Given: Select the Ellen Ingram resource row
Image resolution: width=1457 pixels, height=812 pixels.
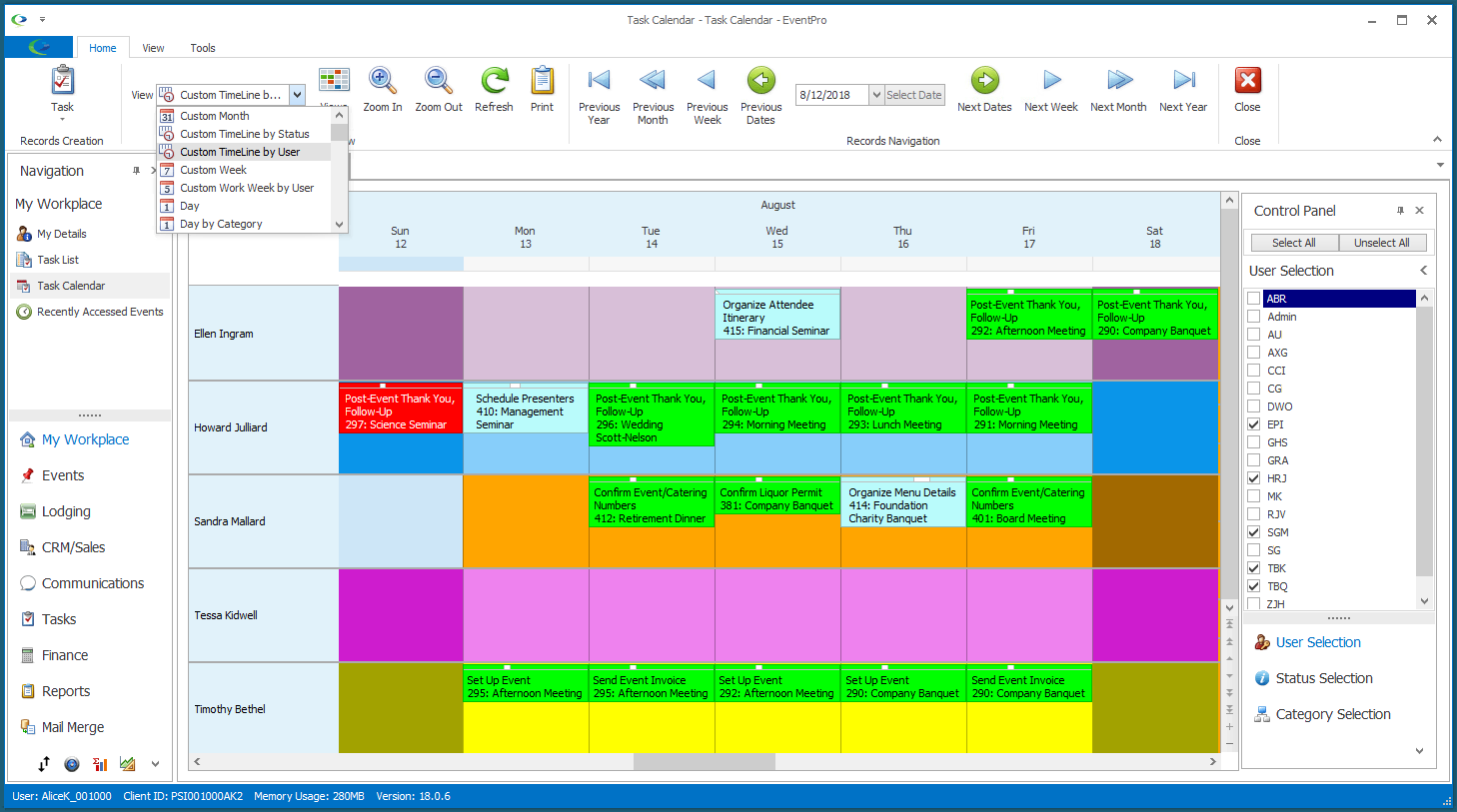Looking at the screenshot, I should pos(263,334).
